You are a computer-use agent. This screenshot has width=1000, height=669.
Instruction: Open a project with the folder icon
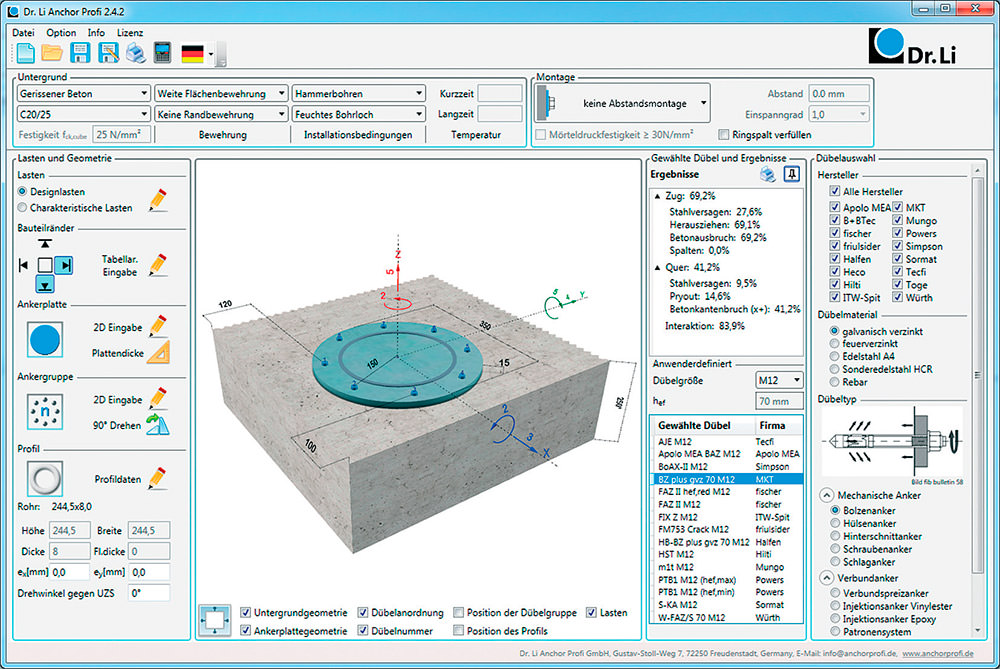pos(52,53)
